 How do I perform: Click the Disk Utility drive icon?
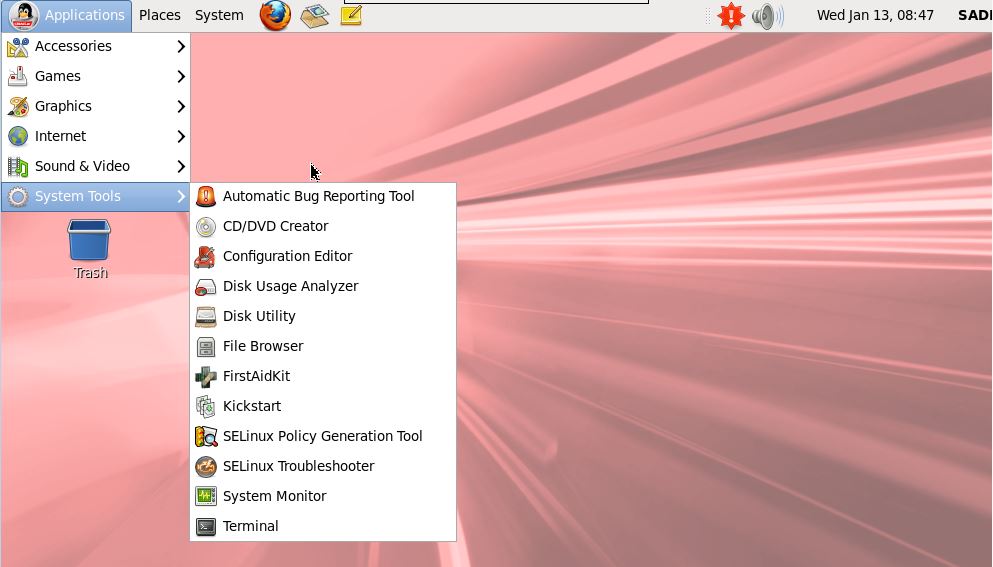pos(206,316)
